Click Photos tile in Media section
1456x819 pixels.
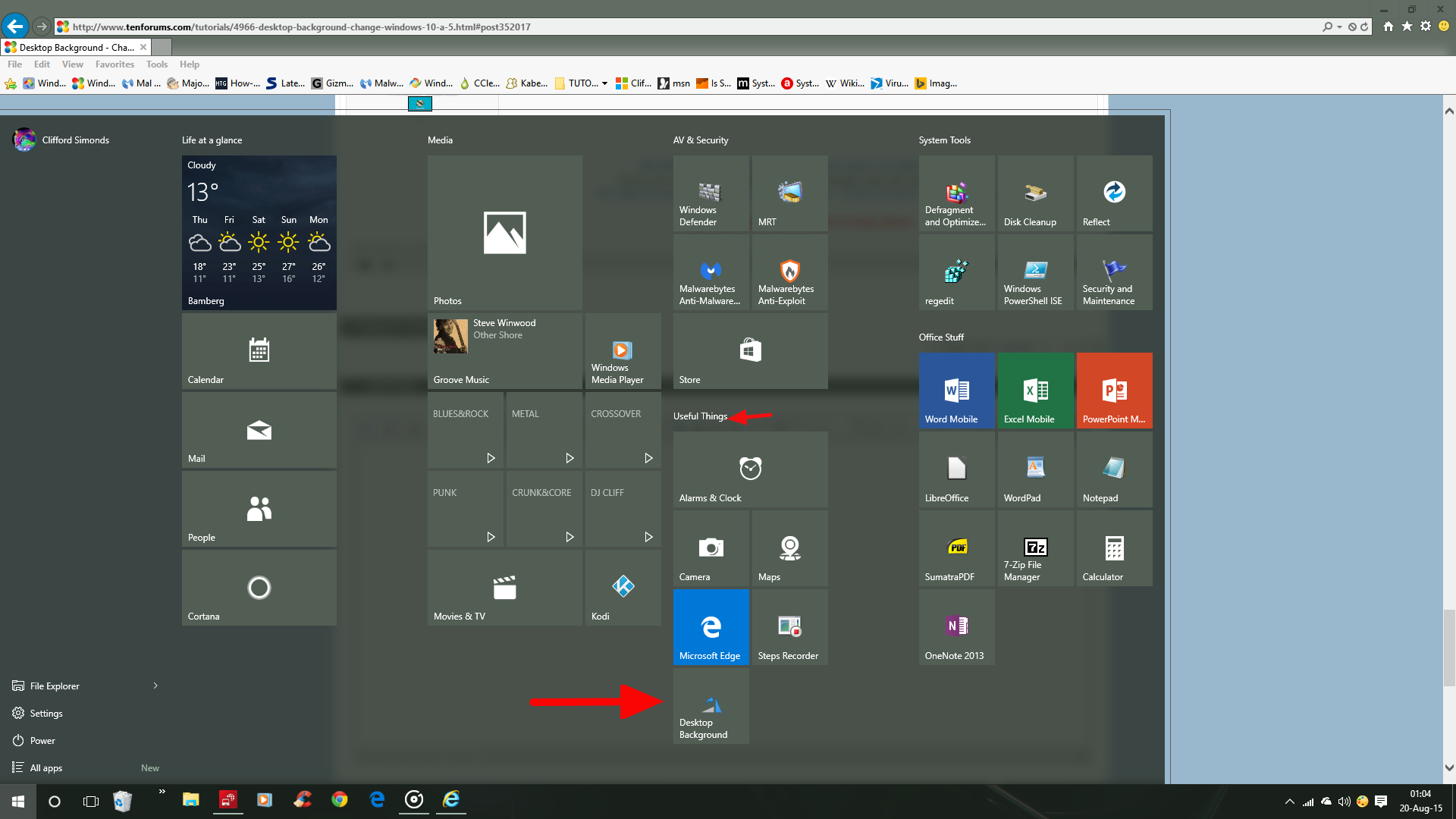pyautogui.click(x=504, y=232)
